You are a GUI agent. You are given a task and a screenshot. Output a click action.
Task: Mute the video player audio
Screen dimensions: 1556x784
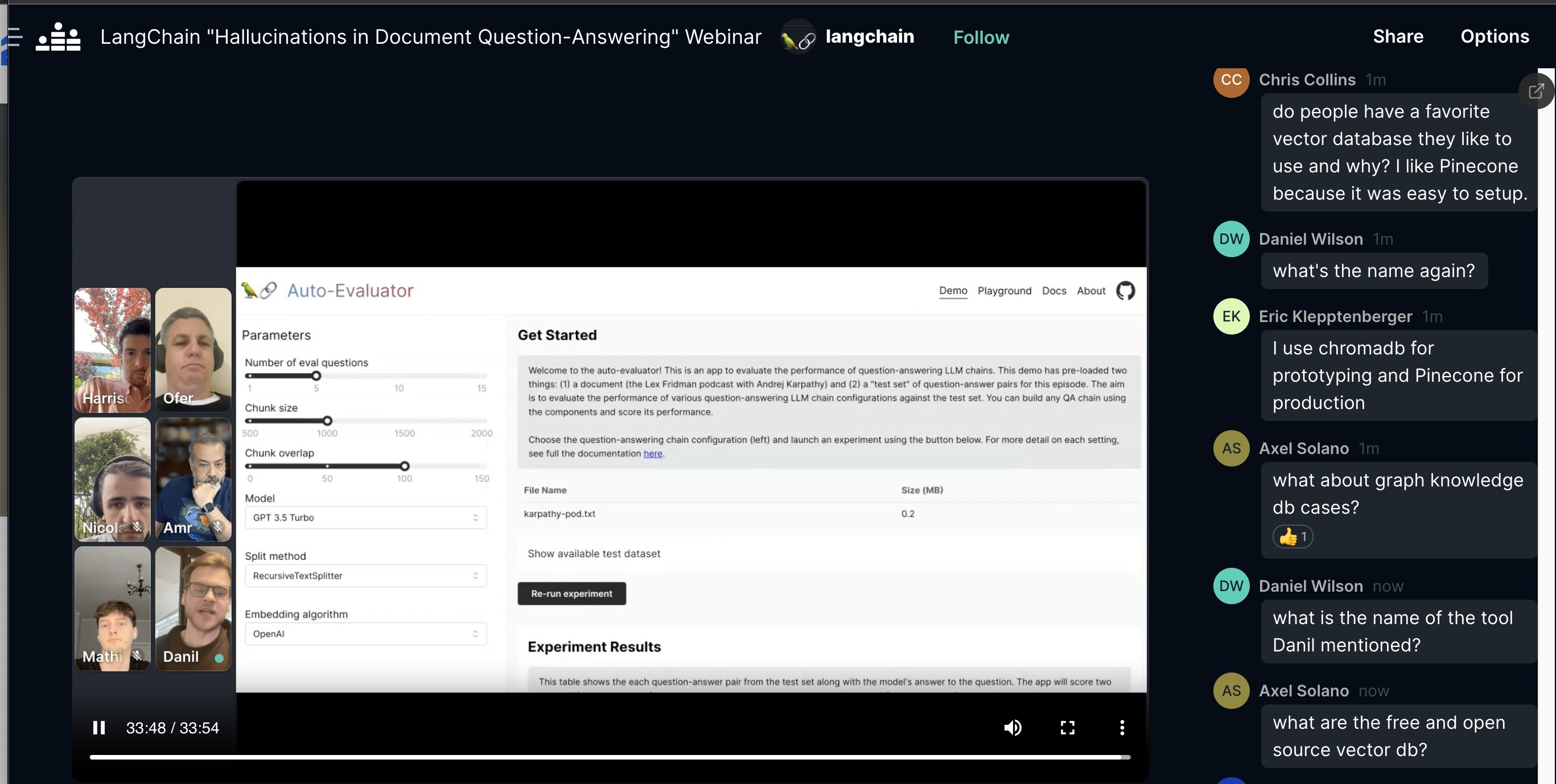tap(1013, 727)
